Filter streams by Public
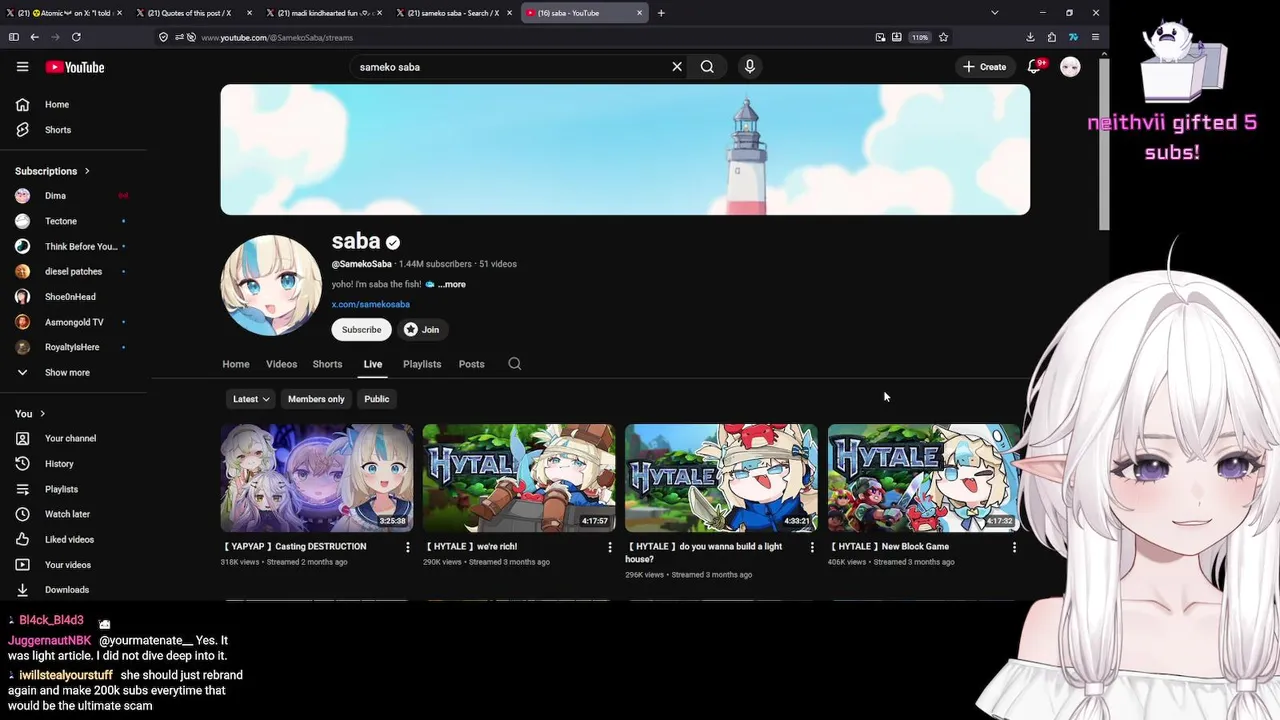Screen dimensions: 1280x720 377,399
